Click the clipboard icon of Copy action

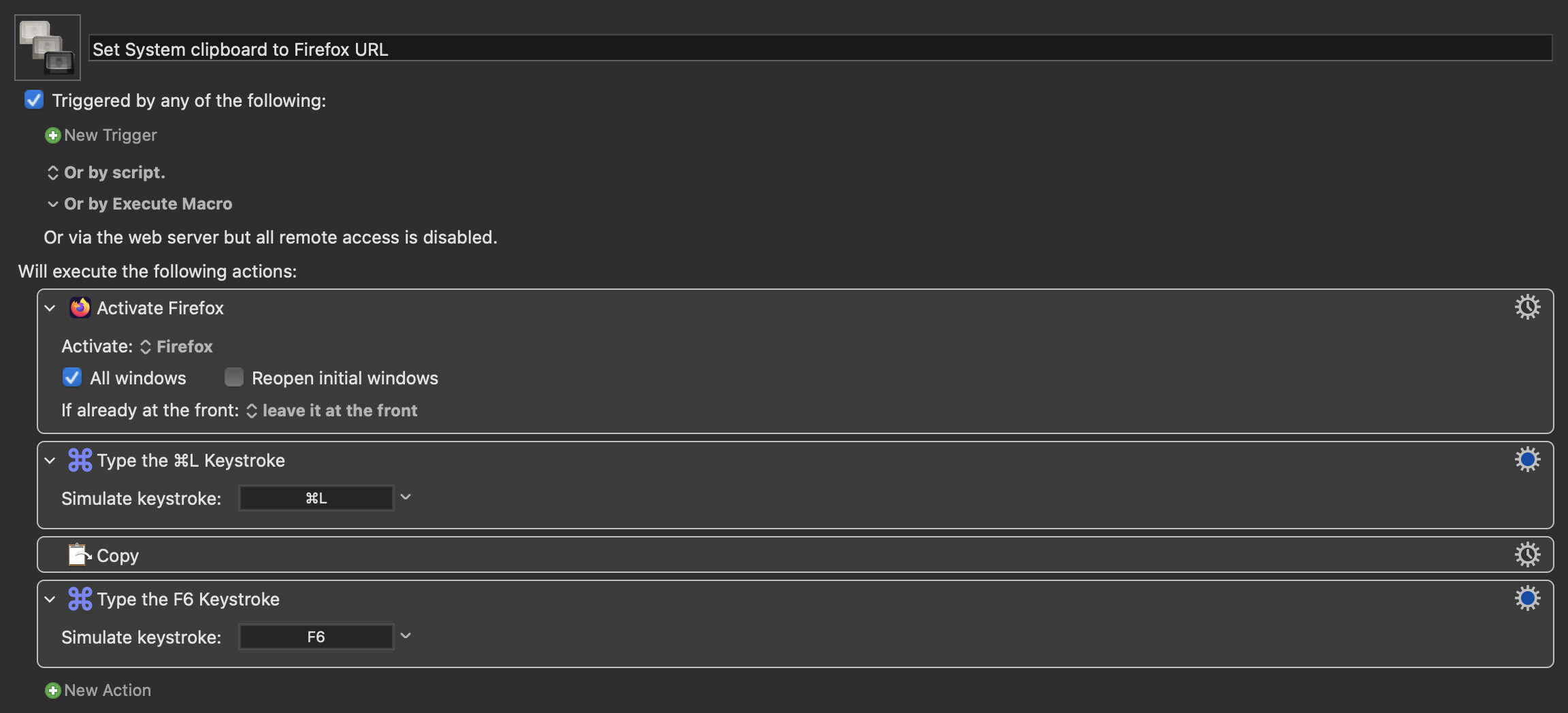(80, 554)
